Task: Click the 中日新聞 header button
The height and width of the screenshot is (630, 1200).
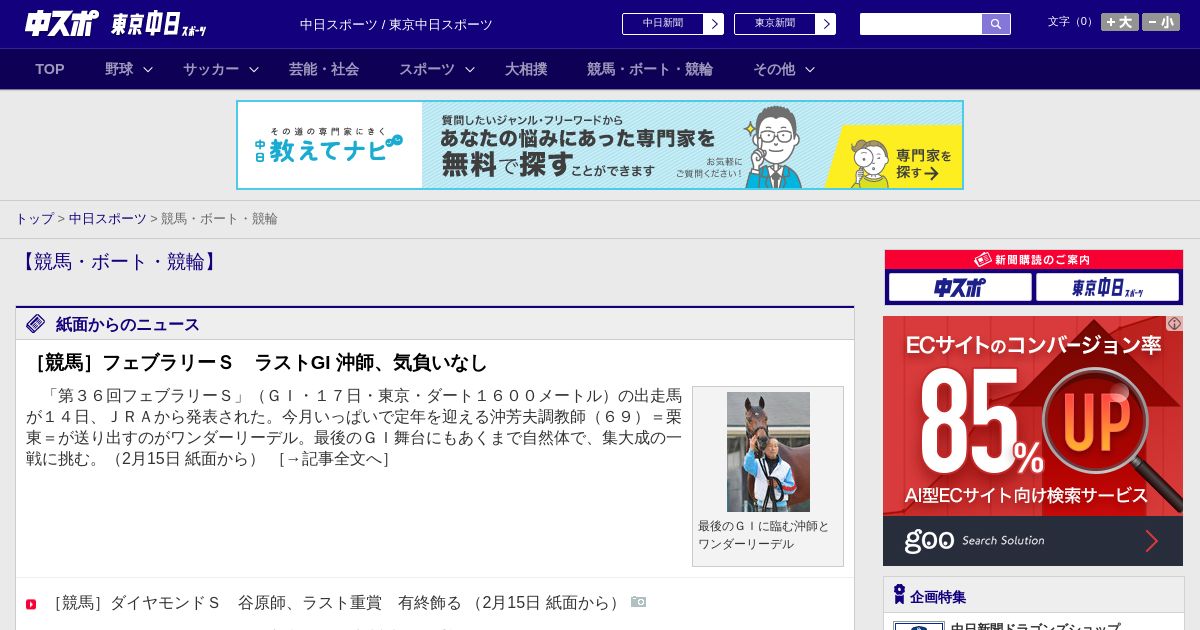Action: [663, 24]
